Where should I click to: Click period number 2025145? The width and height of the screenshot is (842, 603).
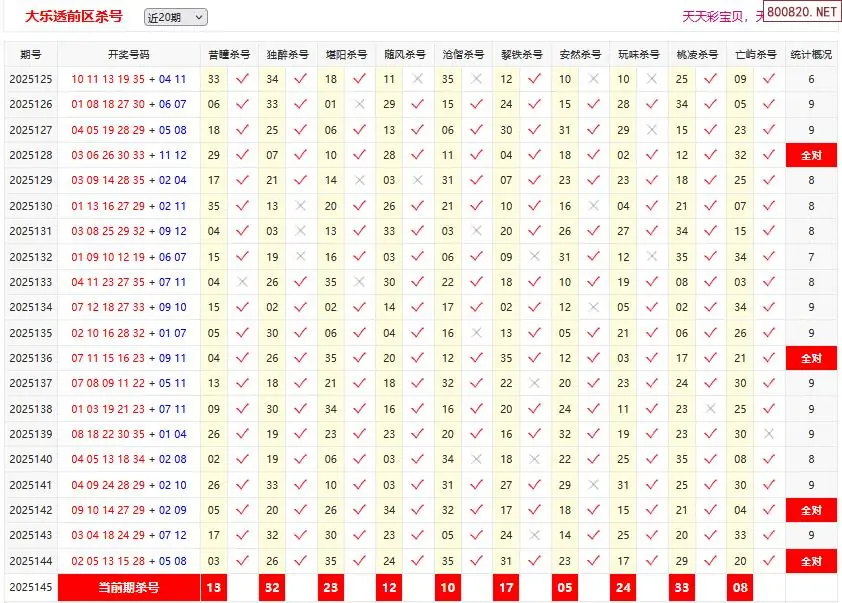coord(31,587)
